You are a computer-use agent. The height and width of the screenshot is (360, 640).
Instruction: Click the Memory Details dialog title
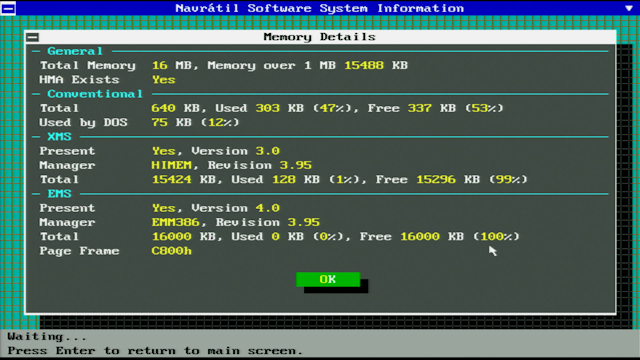[320, 37]
